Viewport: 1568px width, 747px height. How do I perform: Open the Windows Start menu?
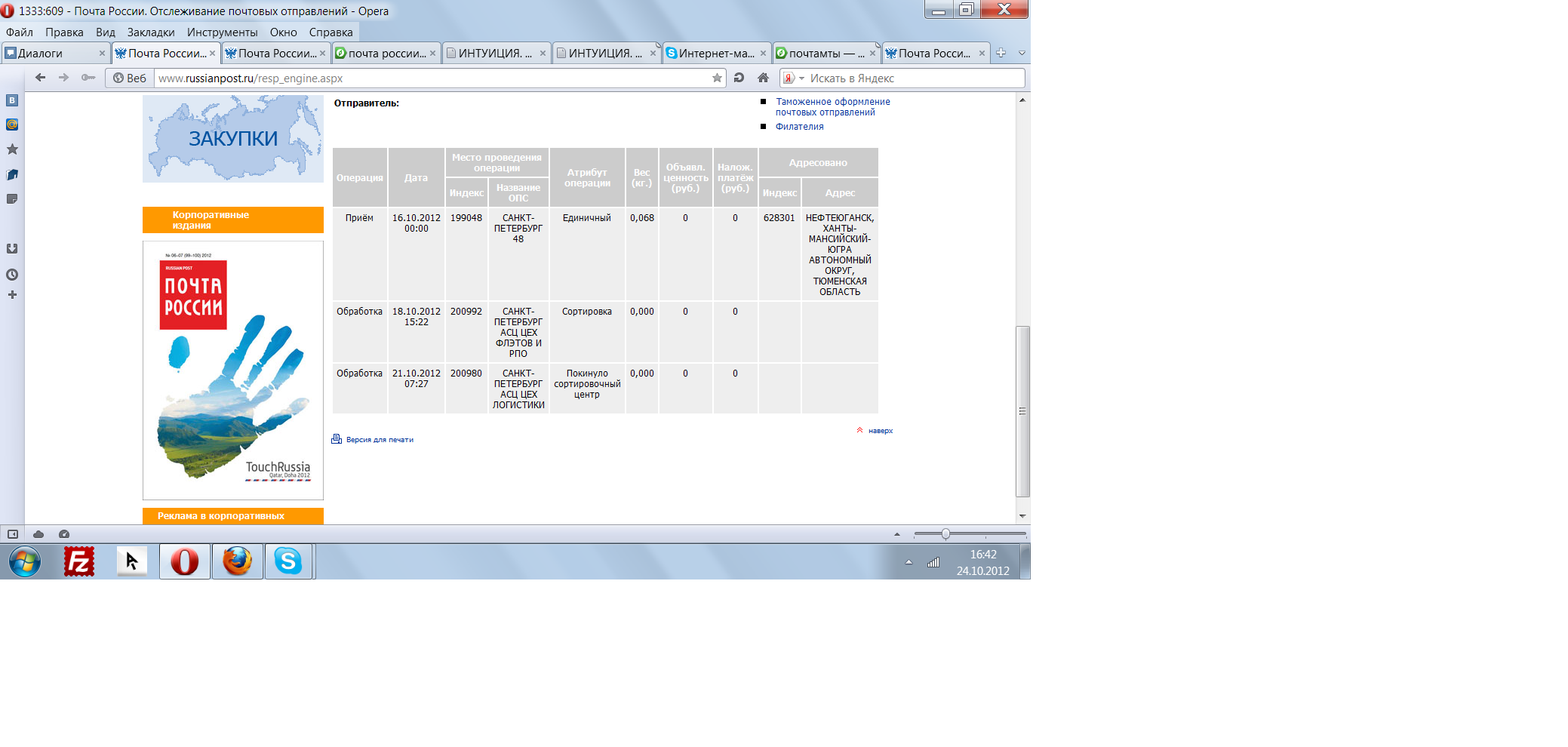click(x=25, y=562)
